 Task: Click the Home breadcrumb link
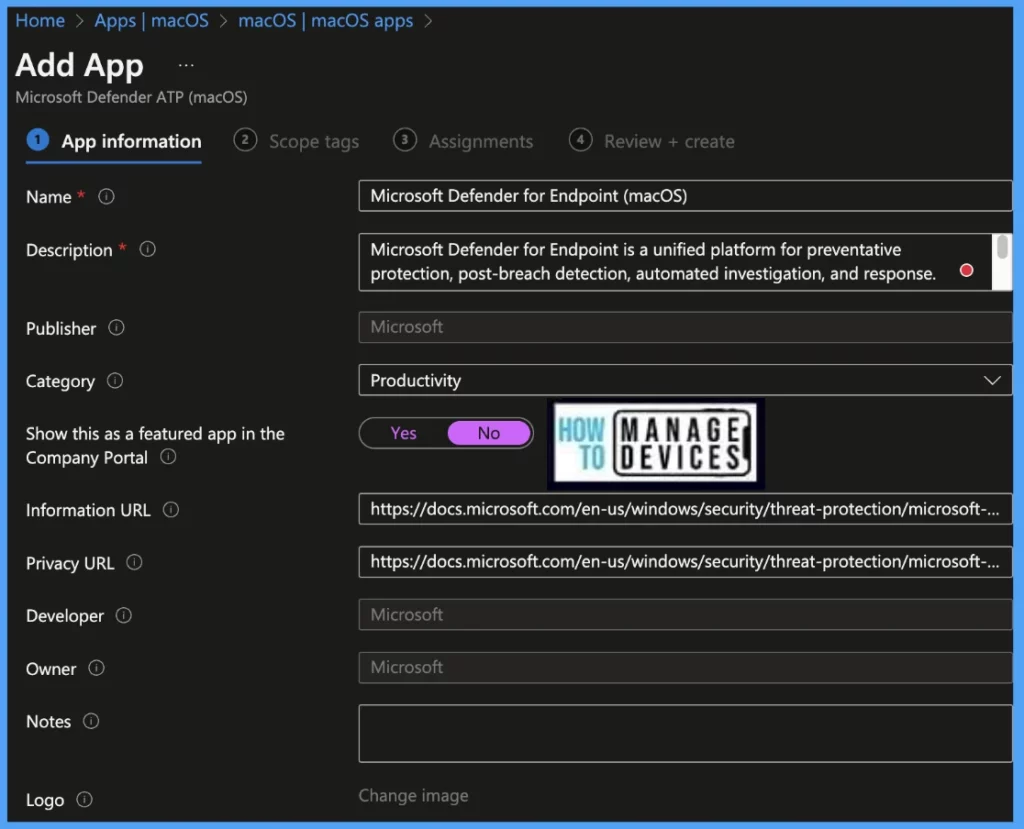pyautogui.click(x=40, y=21)
